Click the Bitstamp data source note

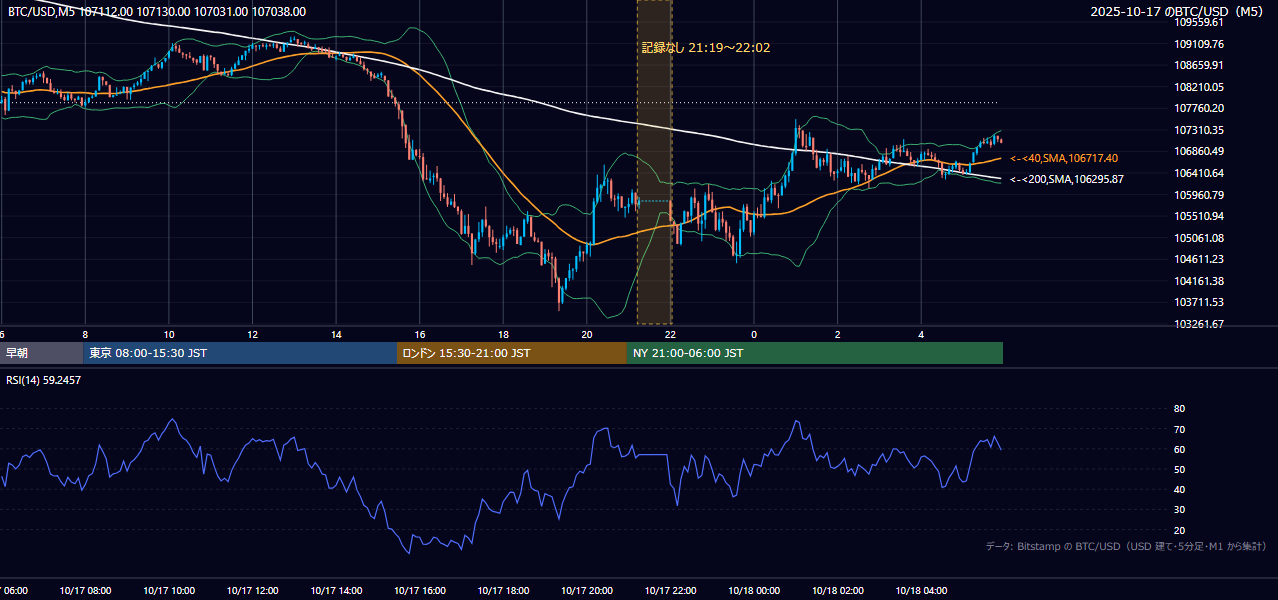(1126, 546)
